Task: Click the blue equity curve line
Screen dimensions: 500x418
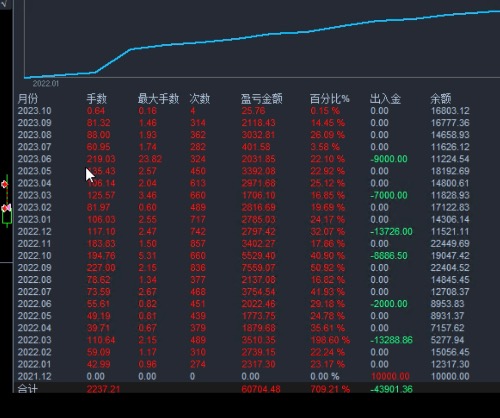Action: pyautogui.click(x=262, y=36)
